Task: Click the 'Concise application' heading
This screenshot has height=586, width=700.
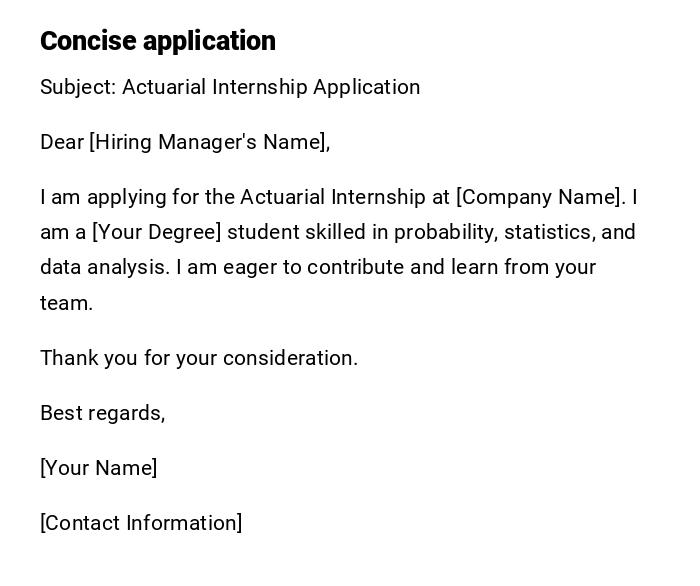Action: [158, 41]
